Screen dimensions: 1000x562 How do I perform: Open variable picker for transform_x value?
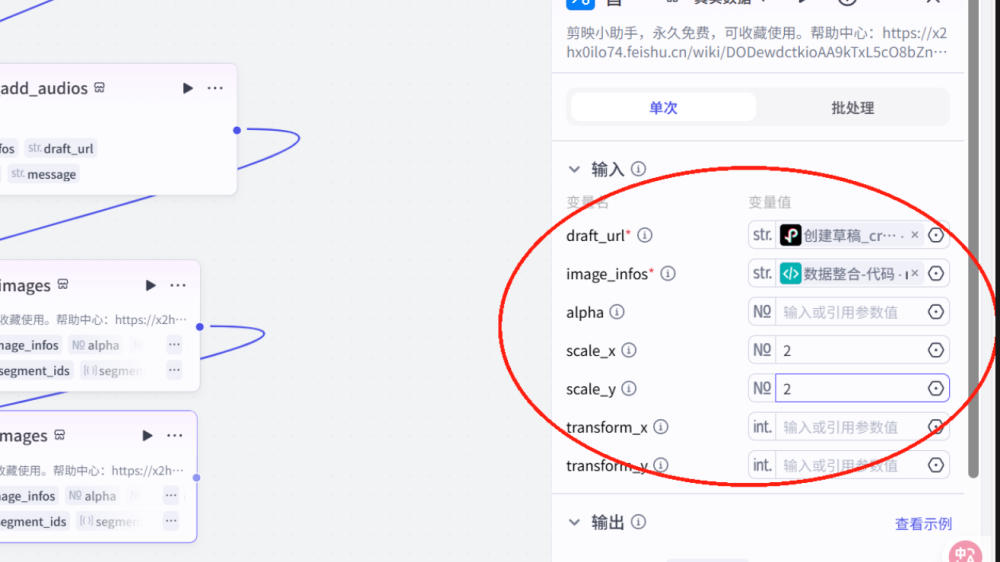tap(936, 426)
